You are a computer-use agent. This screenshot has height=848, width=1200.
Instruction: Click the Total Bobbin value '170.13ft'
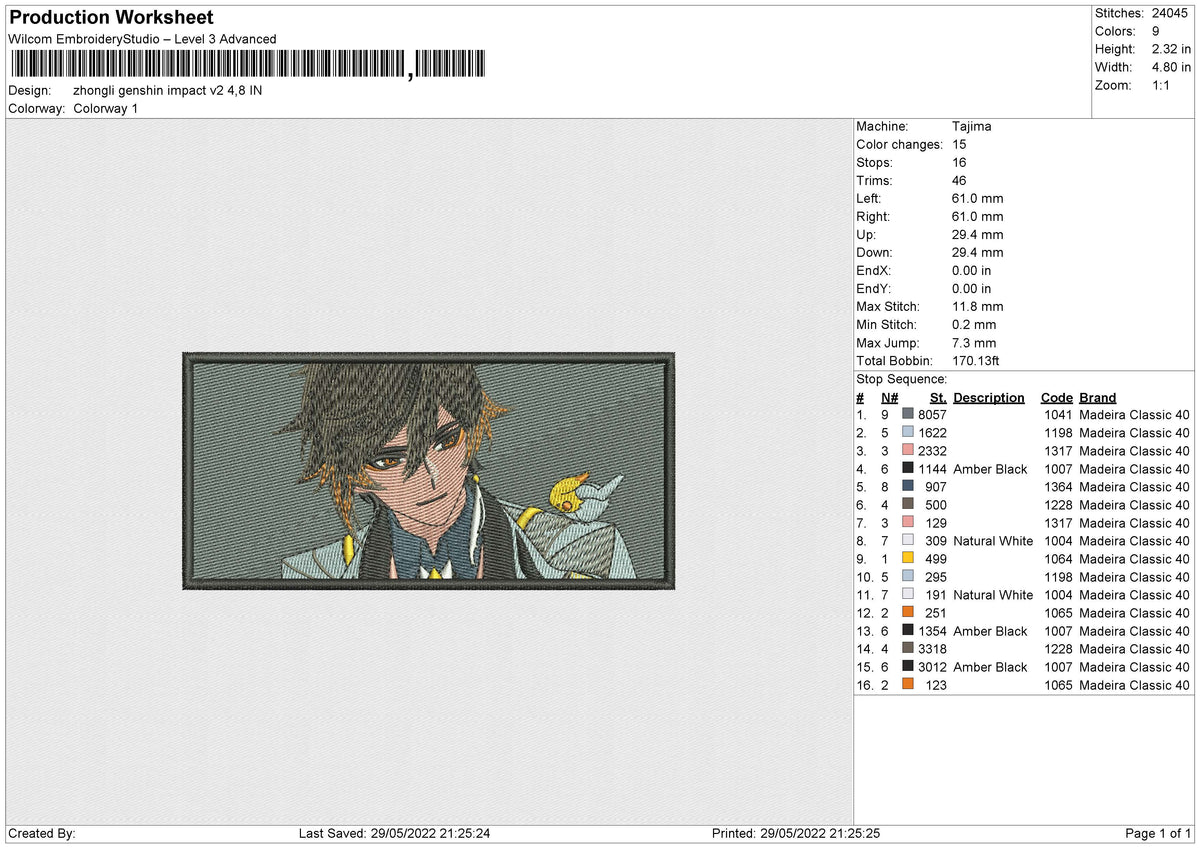point(976,361)
